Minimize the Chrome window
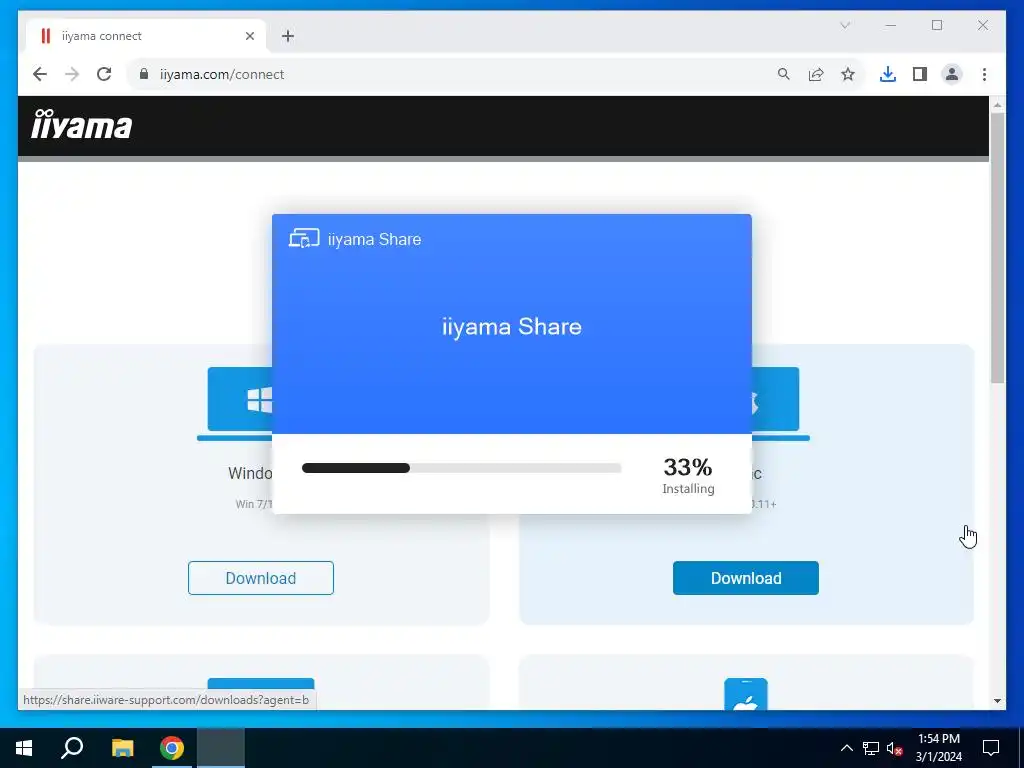The height and width of the screenshot is (768, 1024). pyautogui.click(x=891, y=25)
